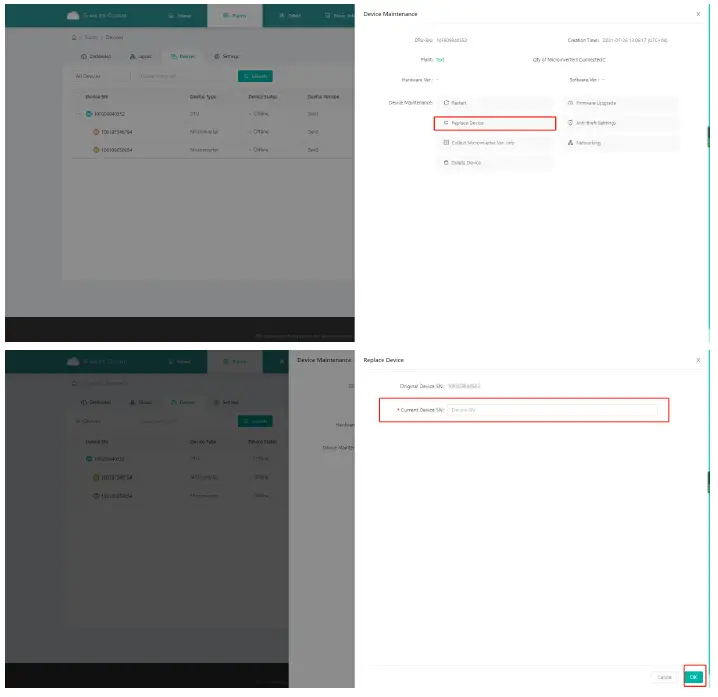Screen dimensions: 718x697
Task: Click SN search field behind Device Maintenance panel
Action: pyautogui.click(x=183, y=76)
